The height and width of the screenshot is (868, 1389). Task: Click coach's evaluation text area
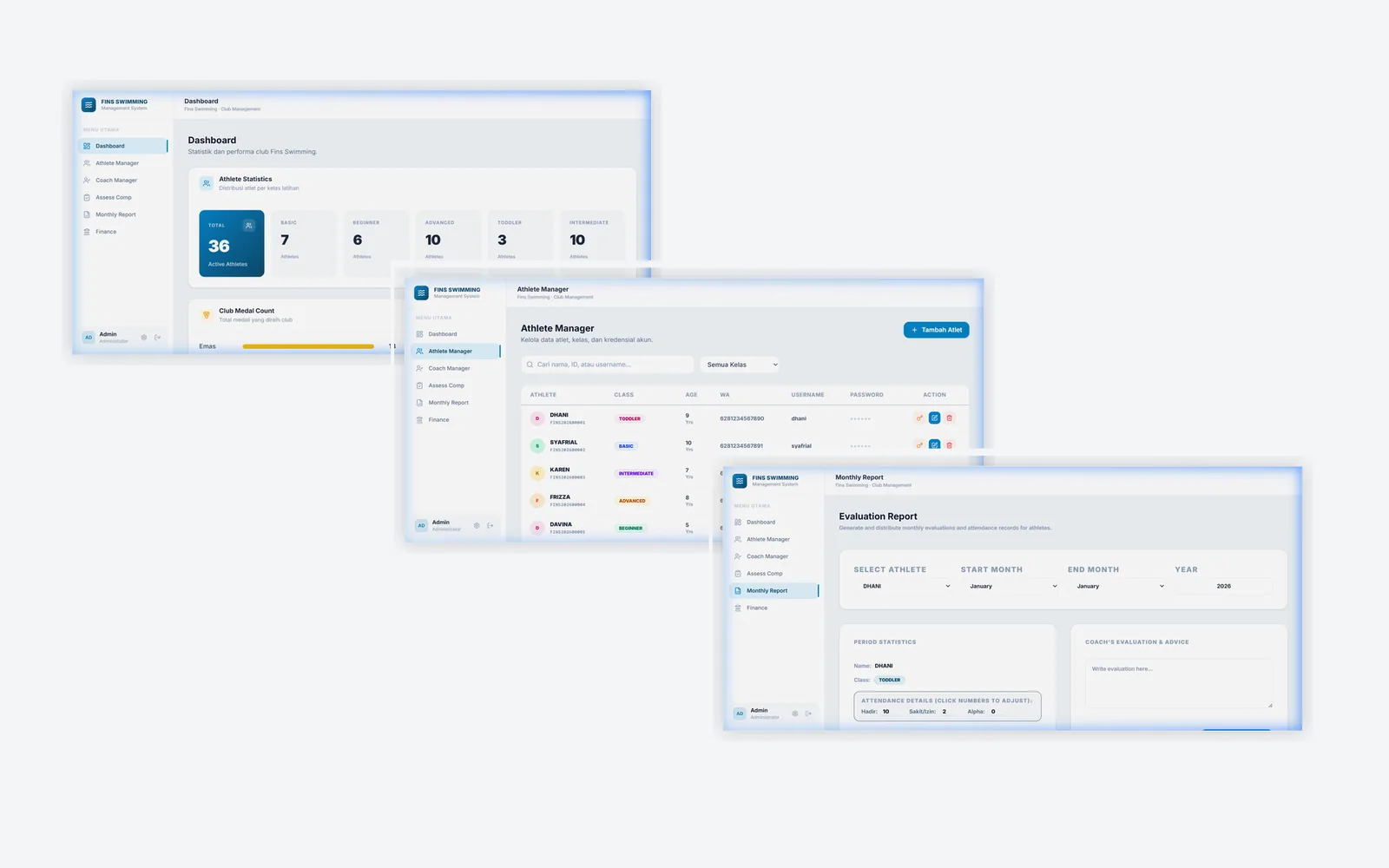tap(1178, 683)
